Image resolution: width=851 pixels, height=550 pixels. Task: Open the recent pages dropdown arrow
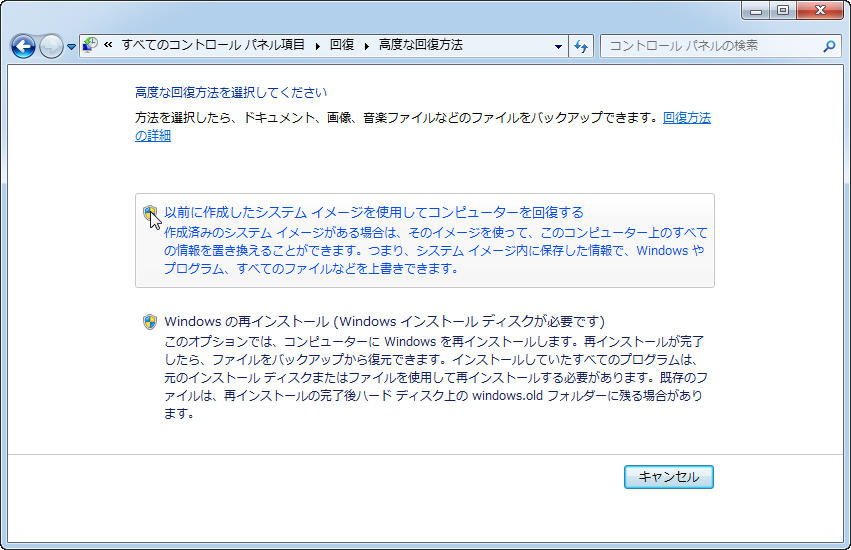coord(71,47)
